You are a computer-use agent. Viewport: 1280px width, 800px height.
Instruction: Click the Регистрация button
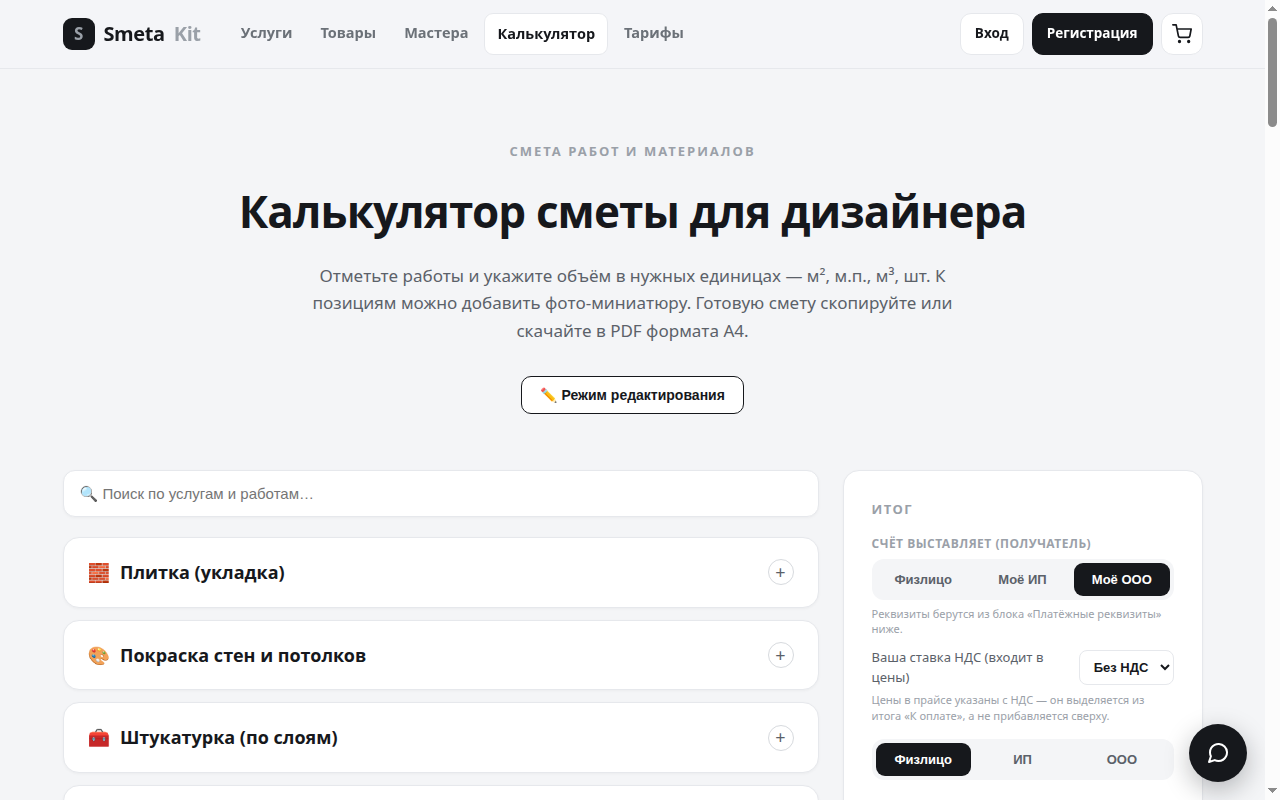click(x=1092, y=34)
